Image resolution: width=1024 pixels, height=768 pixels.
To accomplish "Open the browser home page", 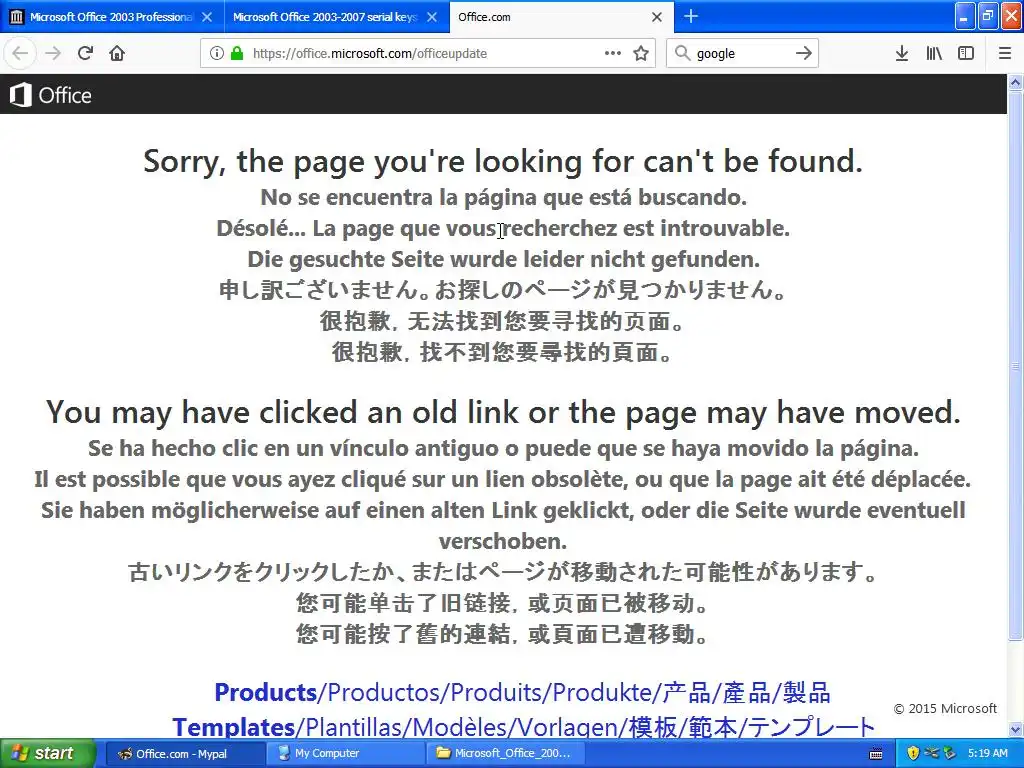I will [x=117, y=53].
